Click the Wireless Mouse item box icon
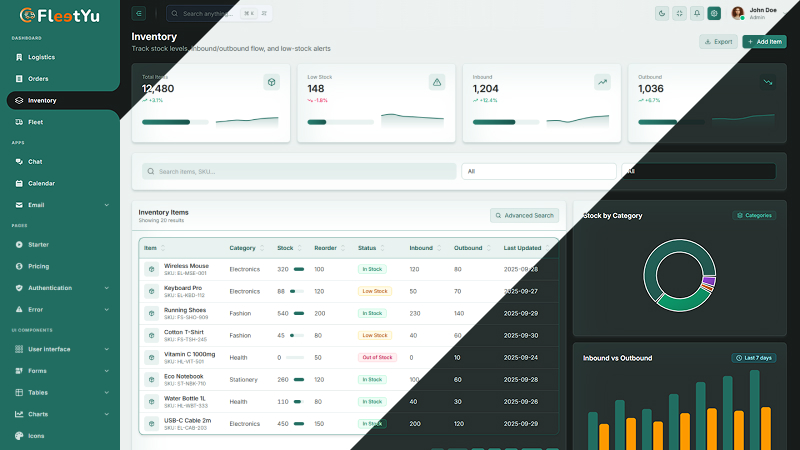The image size is (800, 450). pyautogui.click(x=150, y=269)
